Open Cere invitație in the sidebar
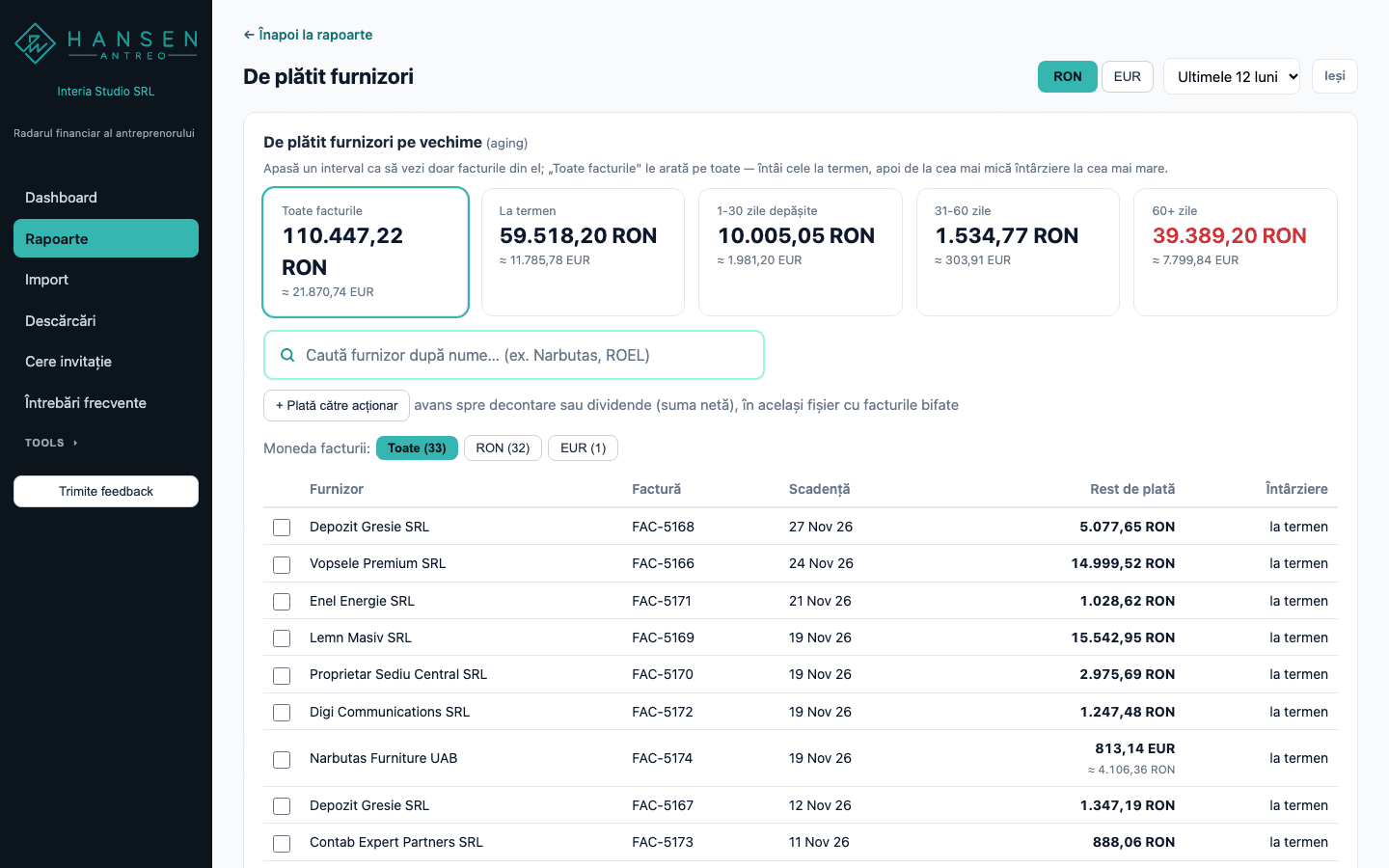This screenshot has height=868, width=1389. (106, 362)
